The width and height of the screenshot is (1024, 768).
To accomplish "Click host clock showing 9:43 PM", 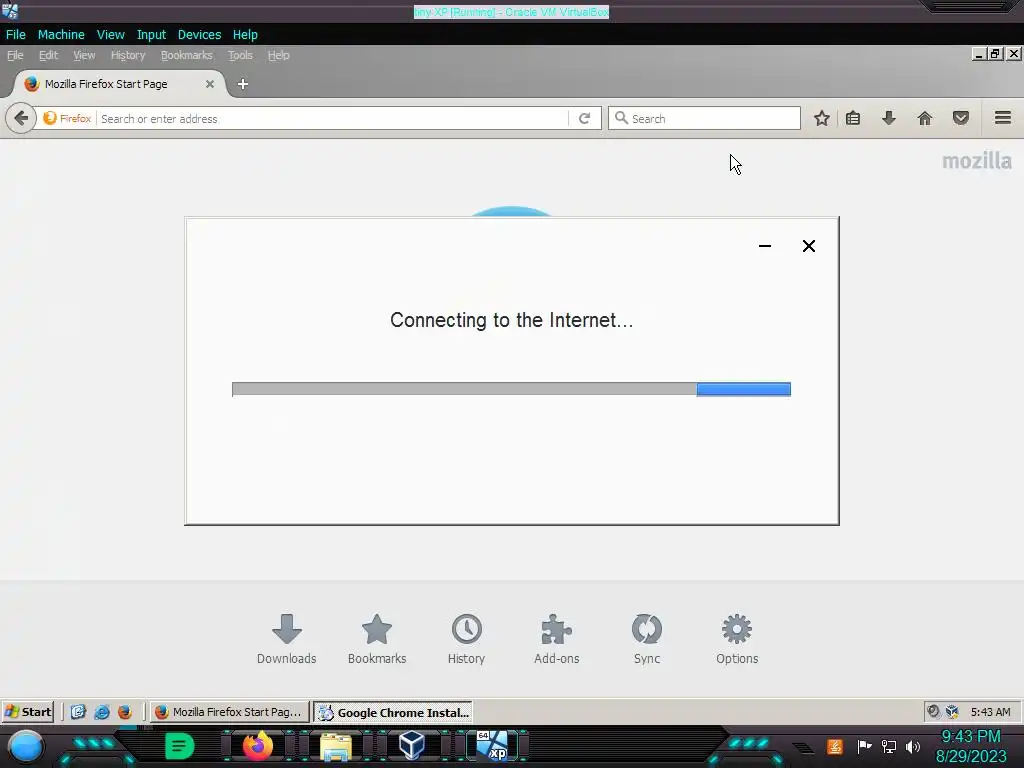I will [x=971, y=737].
